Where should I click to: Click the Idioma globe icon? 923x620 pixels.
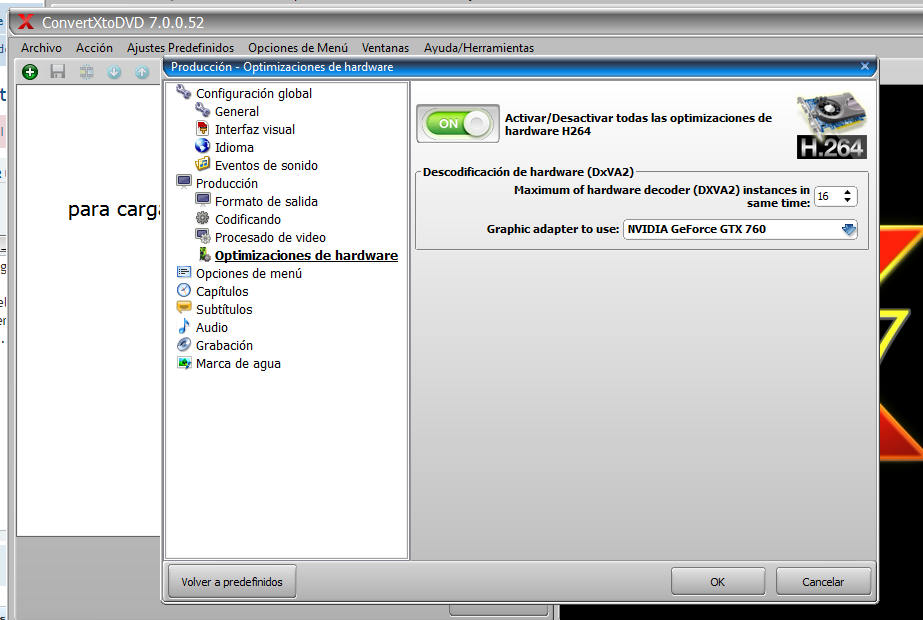202,146
